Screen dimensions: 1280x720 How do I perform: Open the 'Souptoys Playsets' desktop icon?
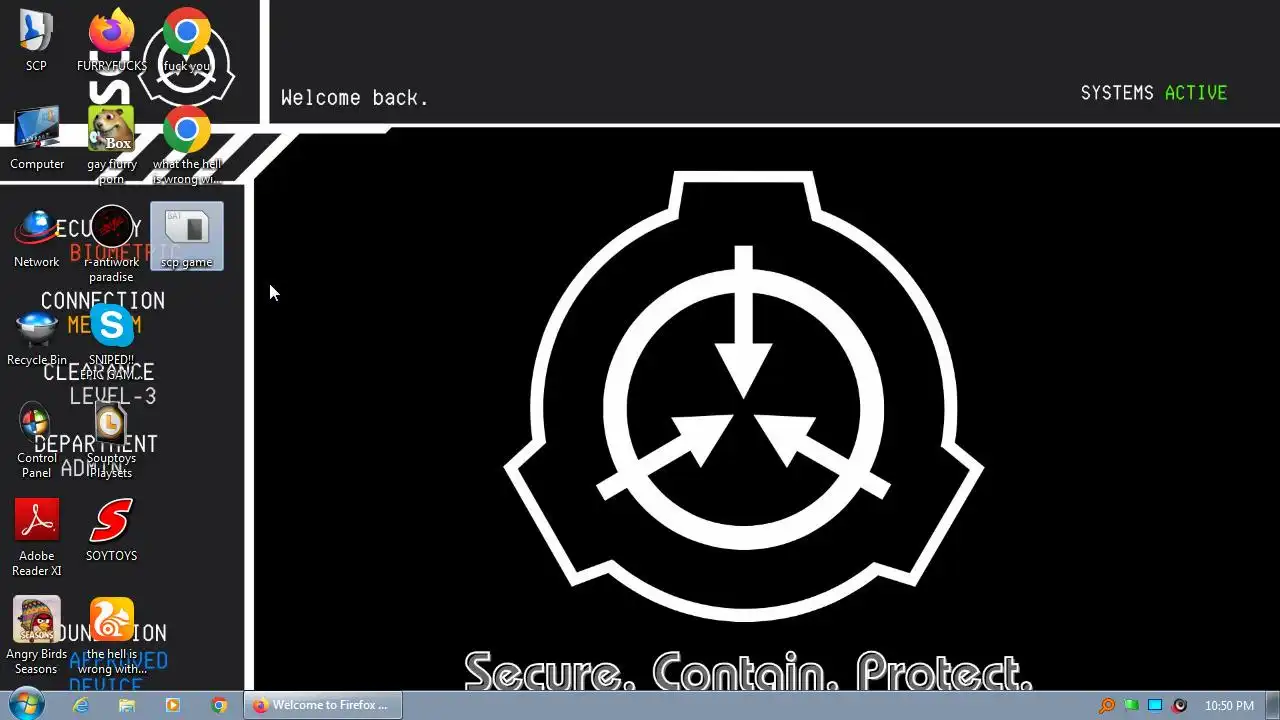111,440
